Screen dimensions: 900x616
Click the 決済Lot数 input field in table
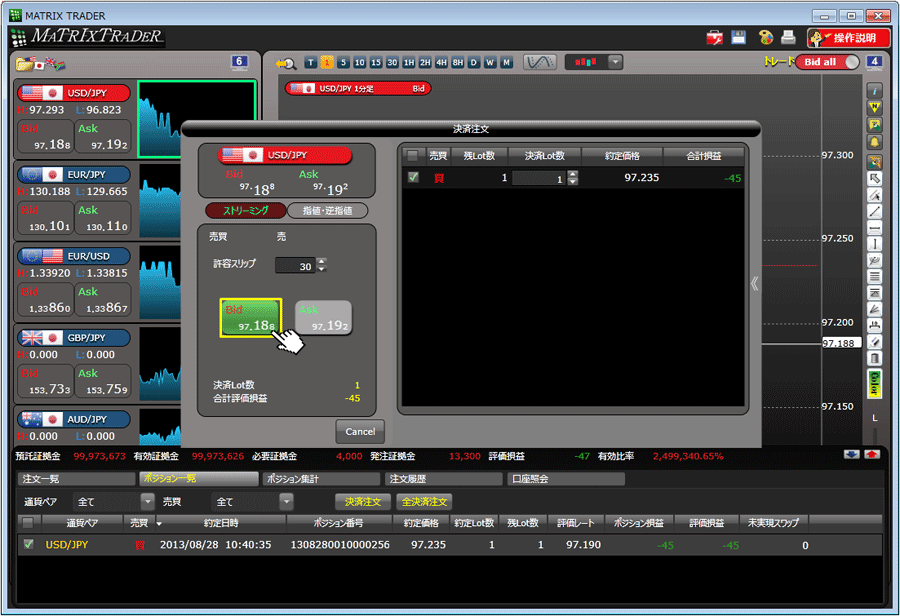click(539, 178)
